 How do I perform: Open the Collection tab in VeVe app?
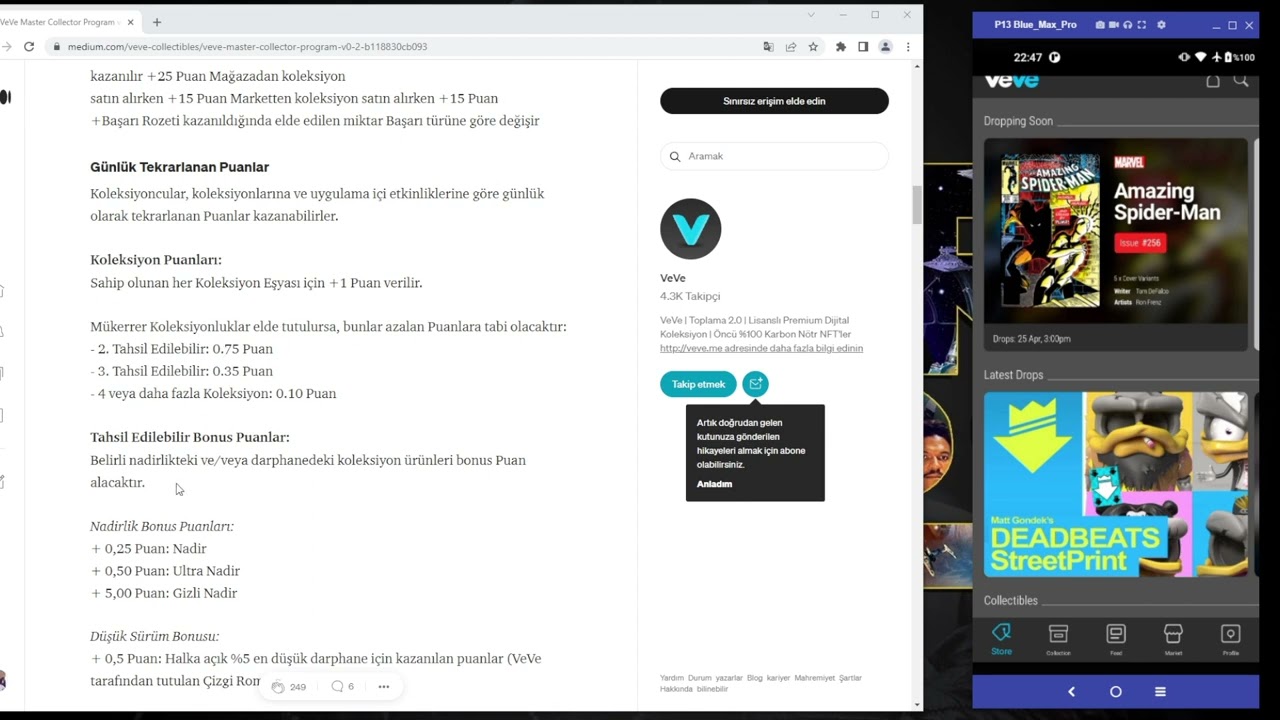(1058, 638)
